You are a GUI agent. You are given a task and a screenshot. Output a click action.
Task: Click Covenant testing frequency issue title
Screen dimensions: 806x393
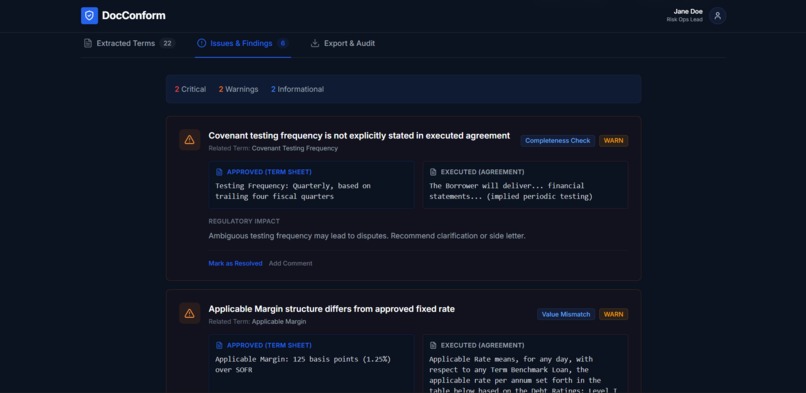pyautogui.click(x=359, y=136)
